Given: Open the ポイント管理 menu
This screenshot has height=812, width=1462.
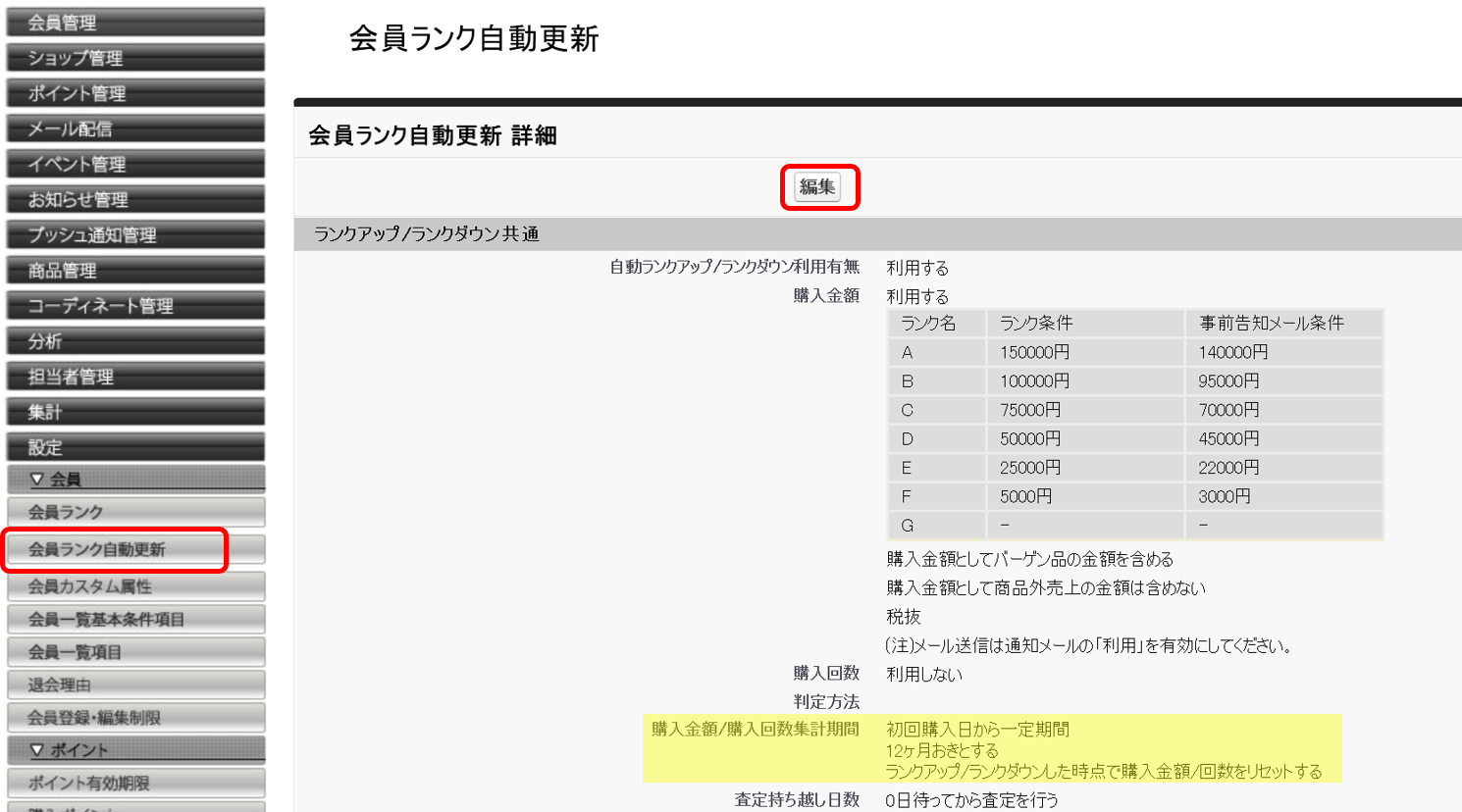Looking at the screenshot, I should click(135, 92).
